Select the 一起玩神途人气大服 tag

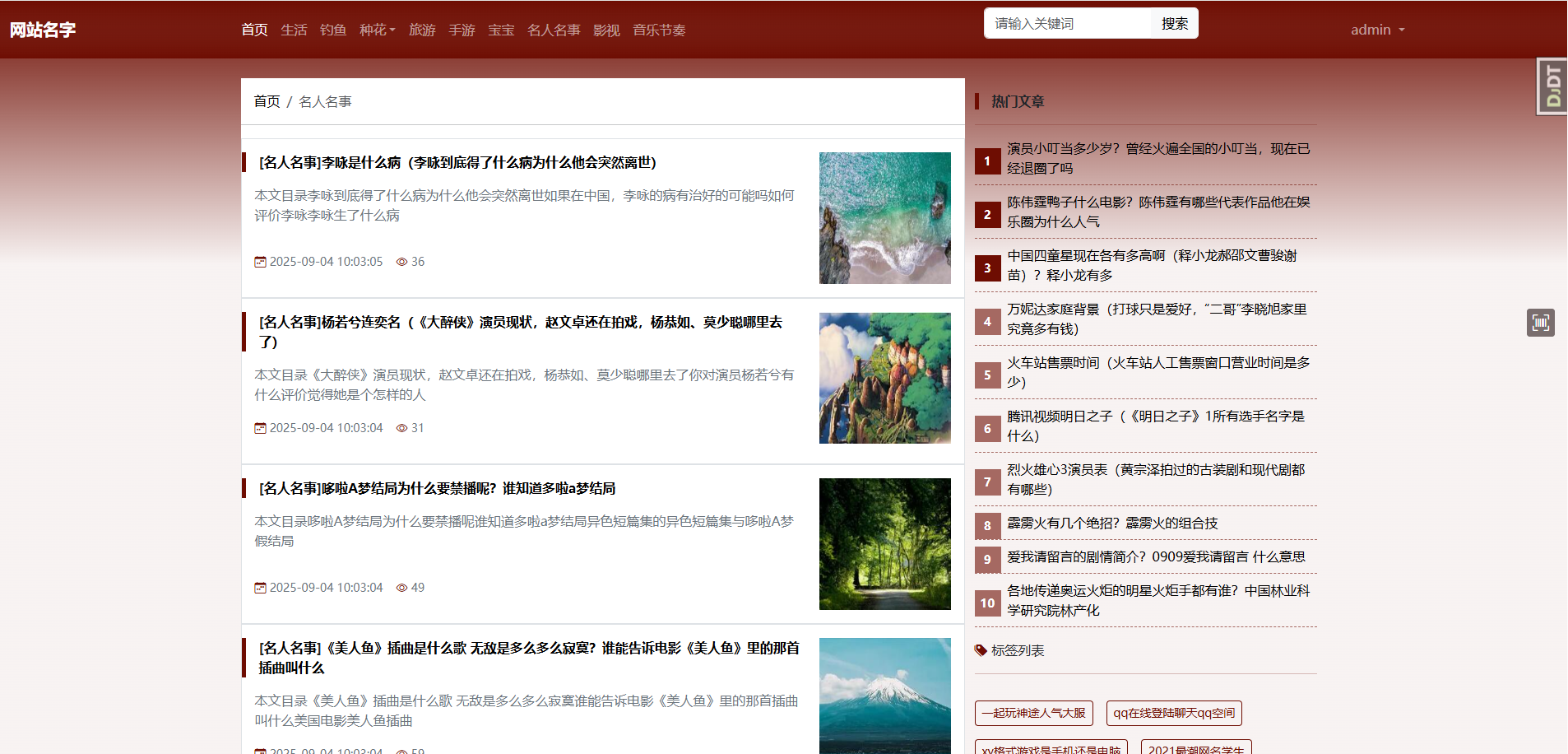(x=1033, y=713)
